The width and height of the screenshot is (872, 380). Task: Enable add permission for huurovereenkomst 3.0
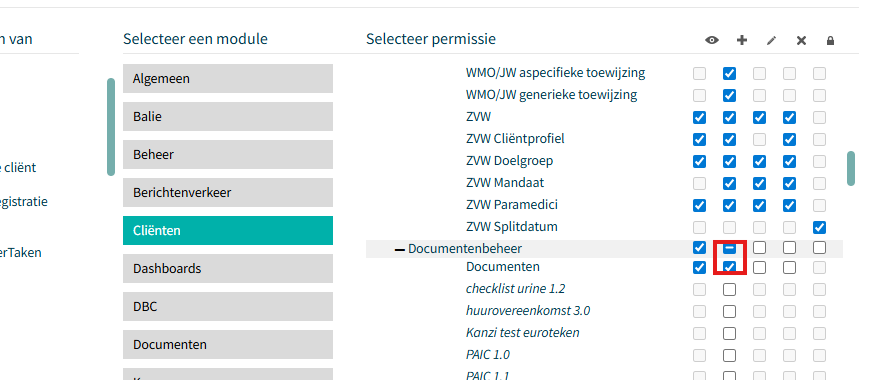click(729, 311)
